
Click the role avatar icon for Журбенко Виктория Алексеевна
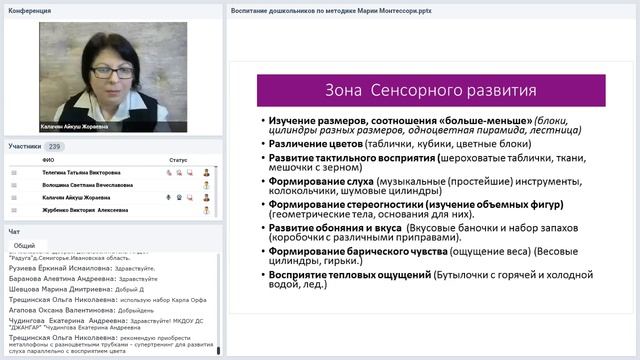click(x=207, y=210)
